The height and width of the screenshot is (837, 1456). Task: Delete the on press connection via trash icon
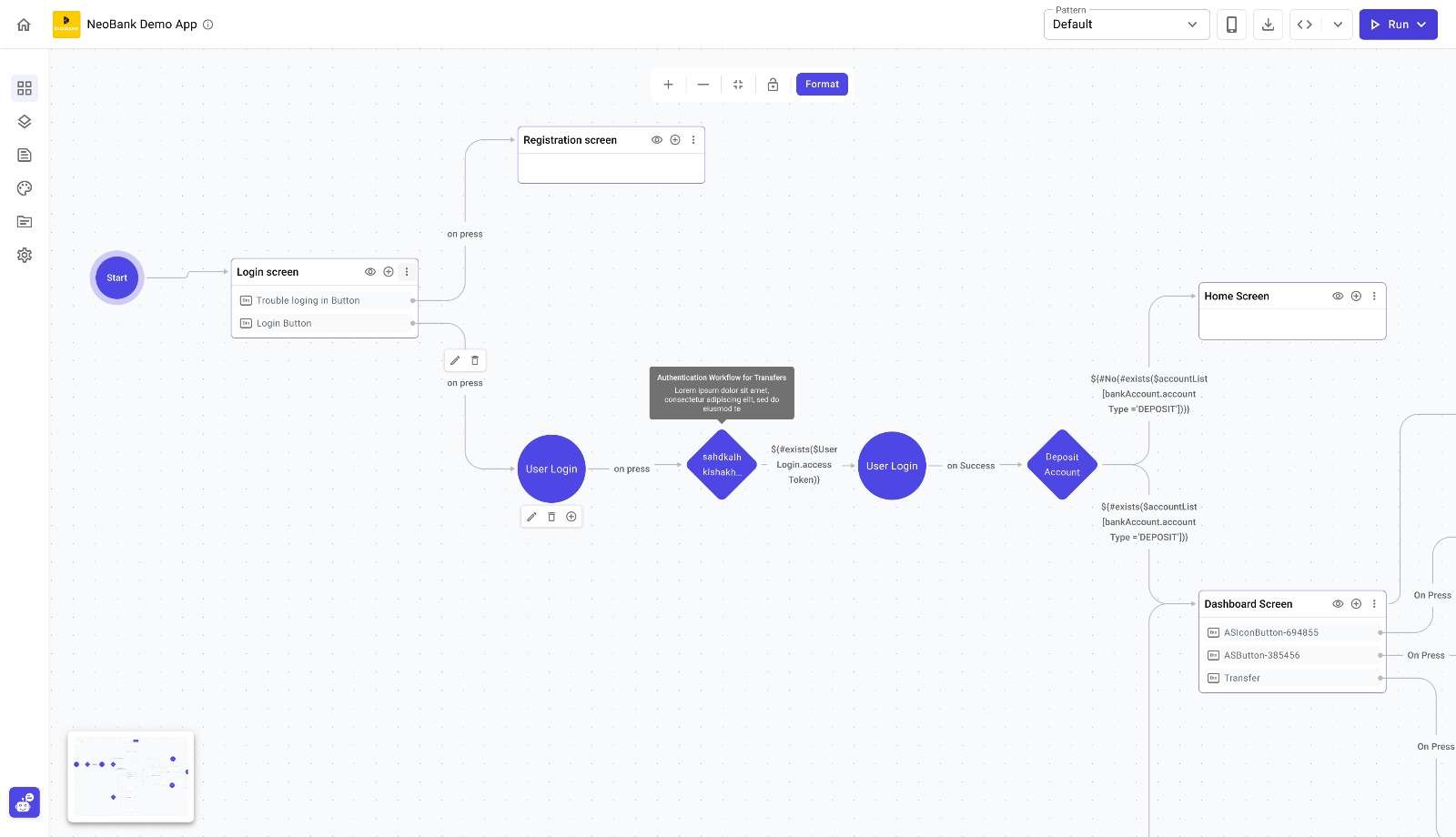tap(475, 360)
